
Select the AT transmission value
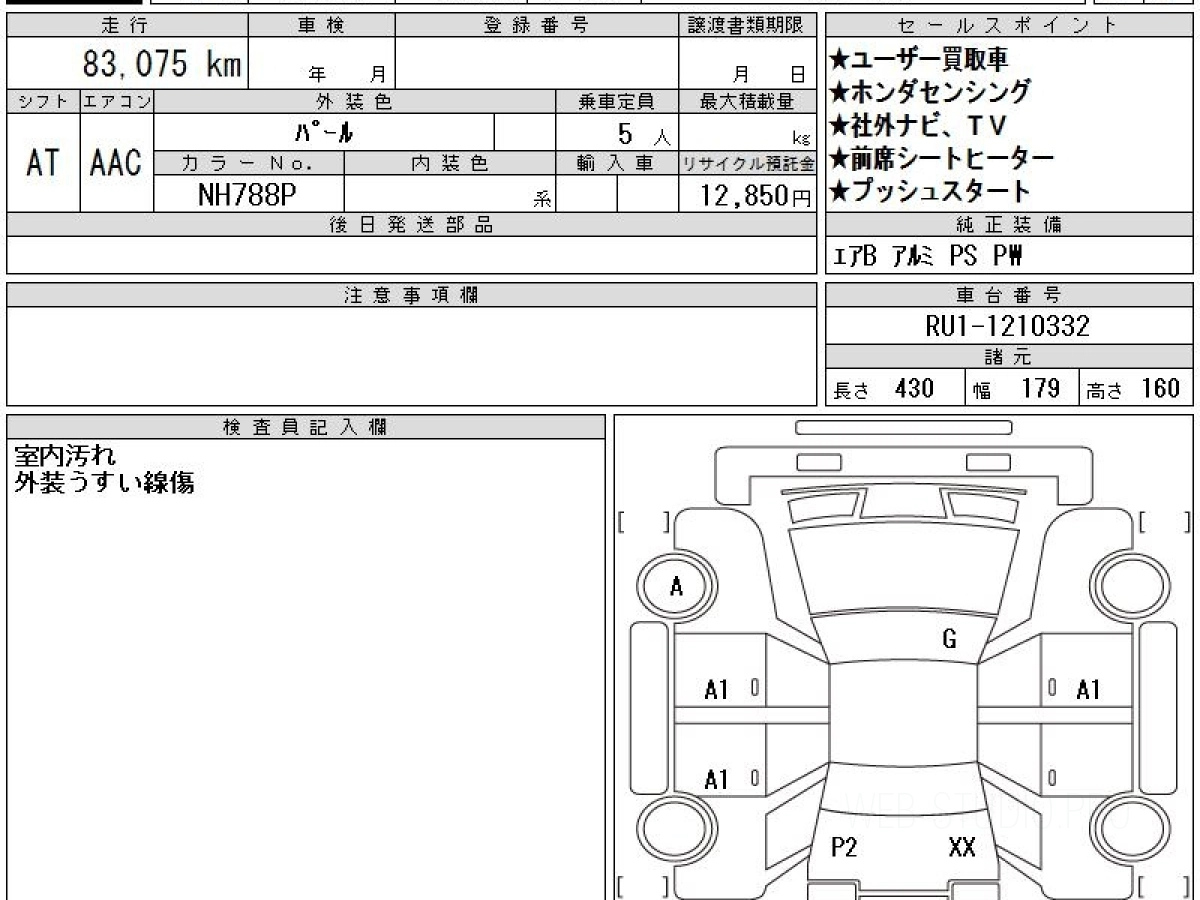[x=43, y=163]
